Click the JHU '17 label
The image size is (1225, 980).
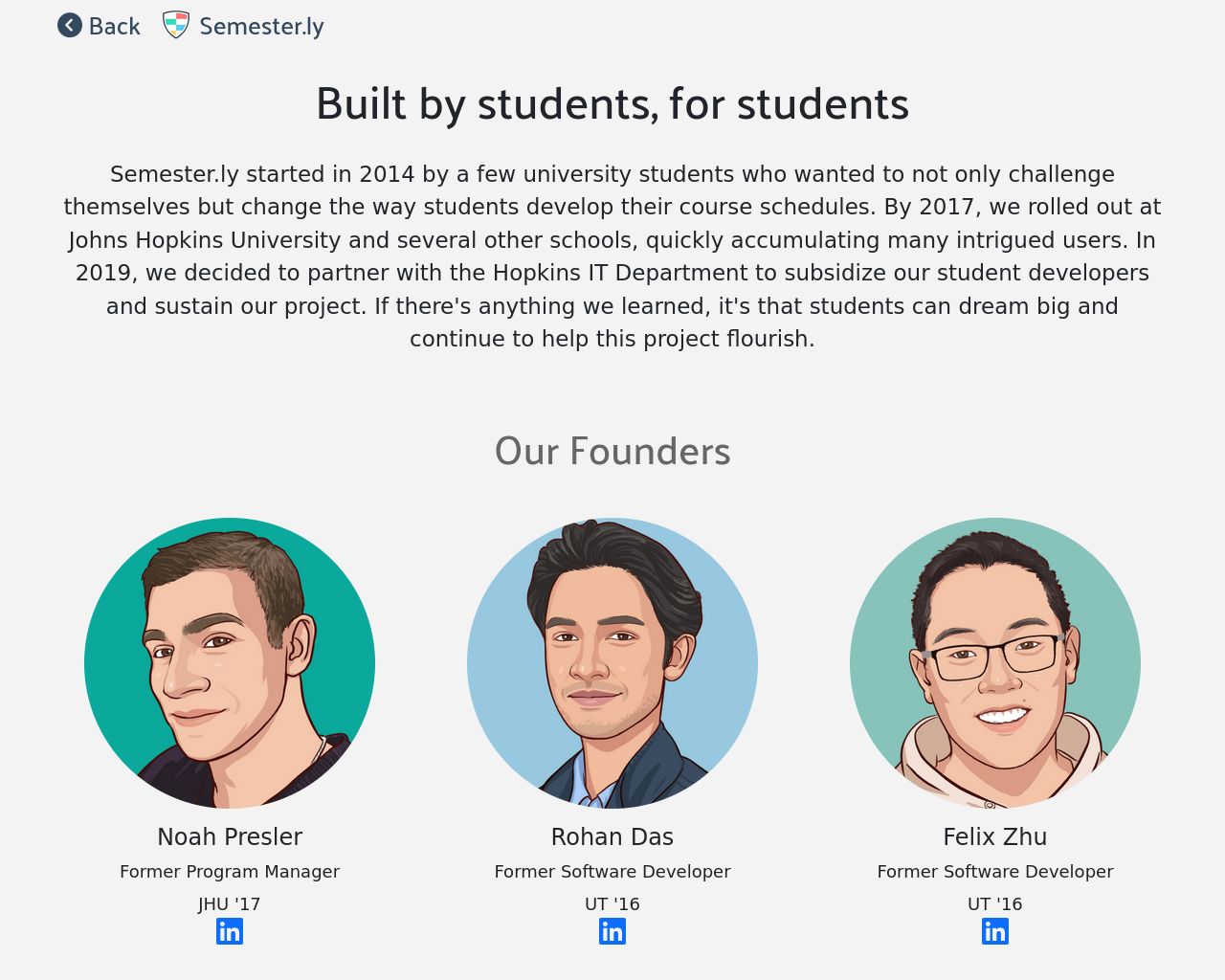click(x=230, y=904)
